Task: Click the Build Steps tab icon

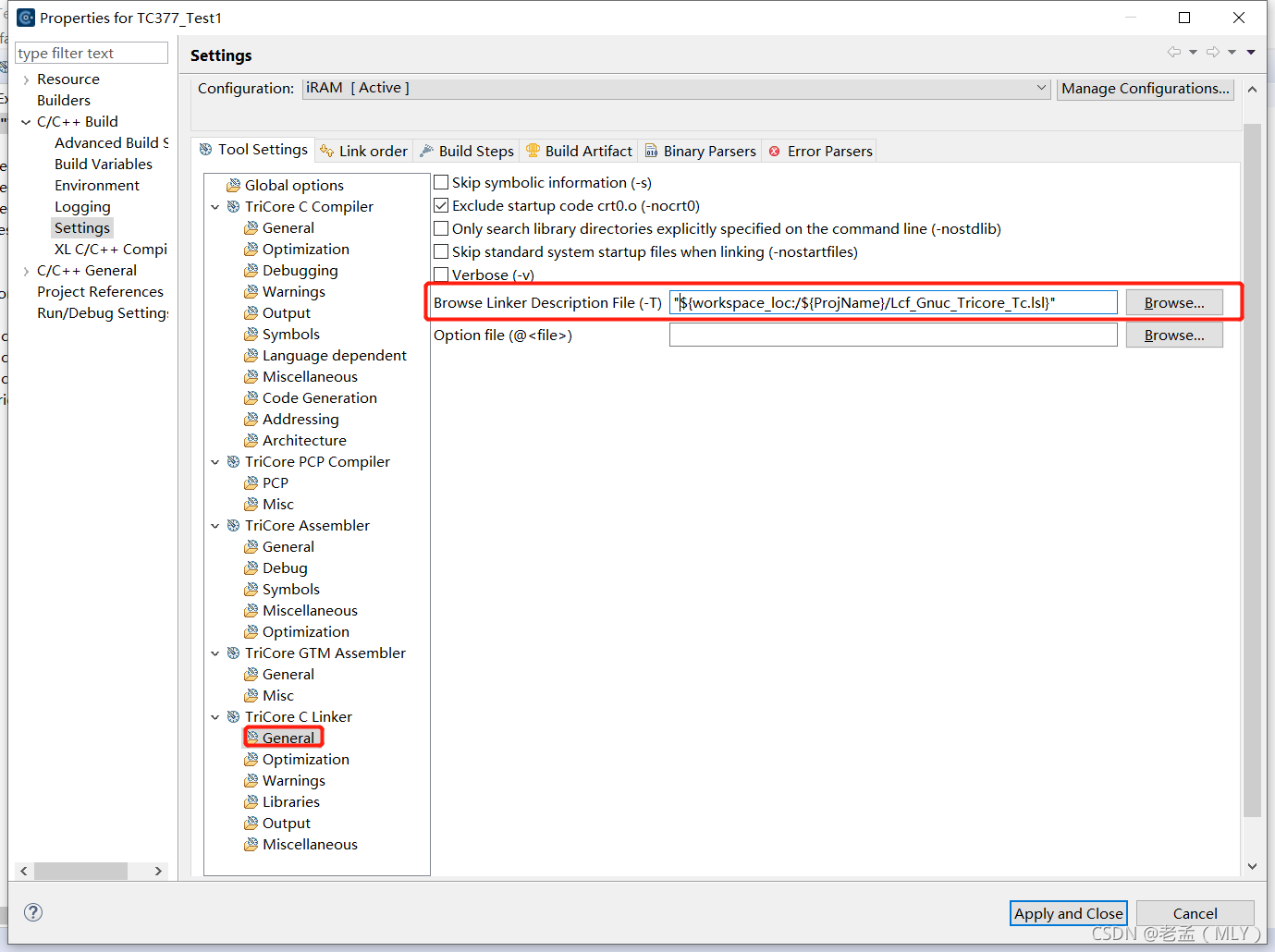Action: click(x=426, y=151)
